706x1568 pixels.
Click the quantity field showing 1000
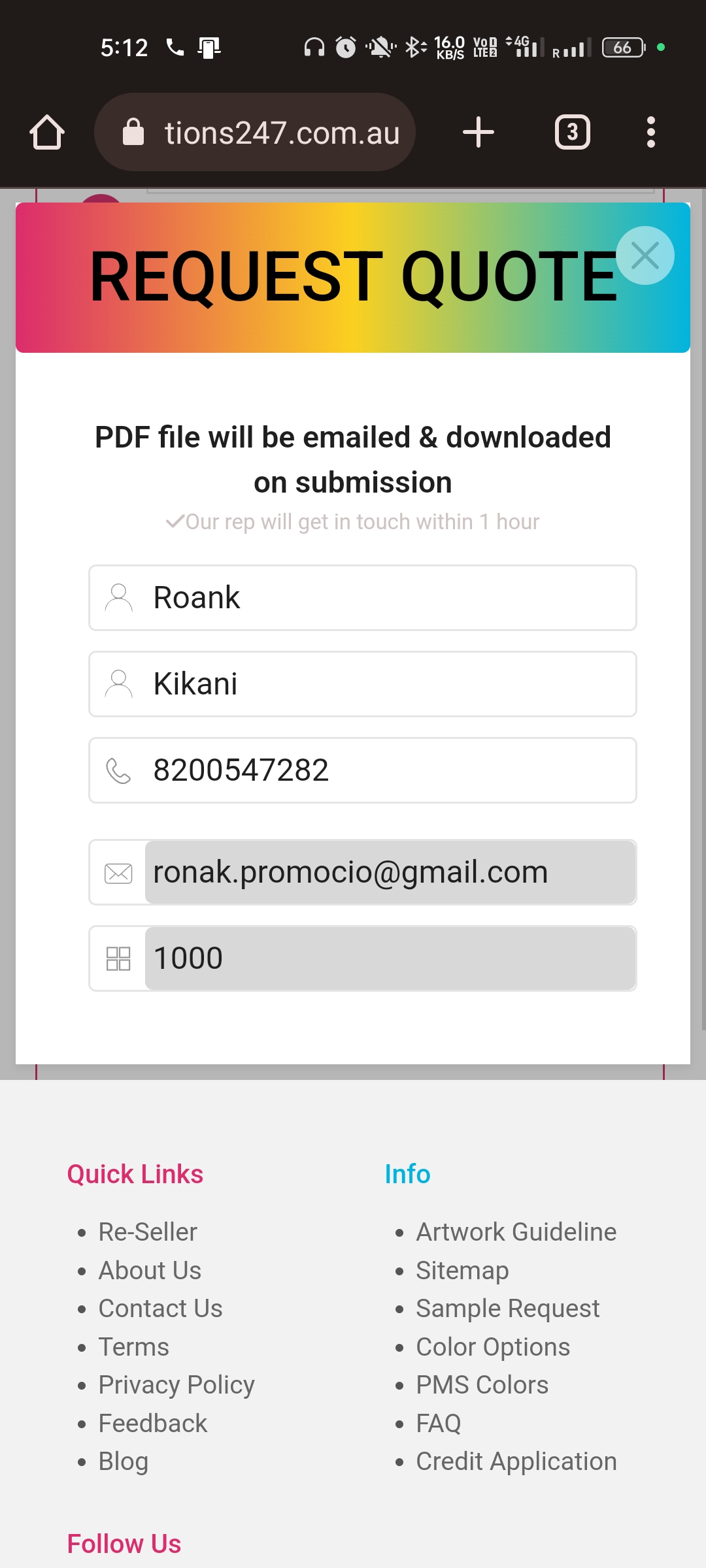click(389, 958)
